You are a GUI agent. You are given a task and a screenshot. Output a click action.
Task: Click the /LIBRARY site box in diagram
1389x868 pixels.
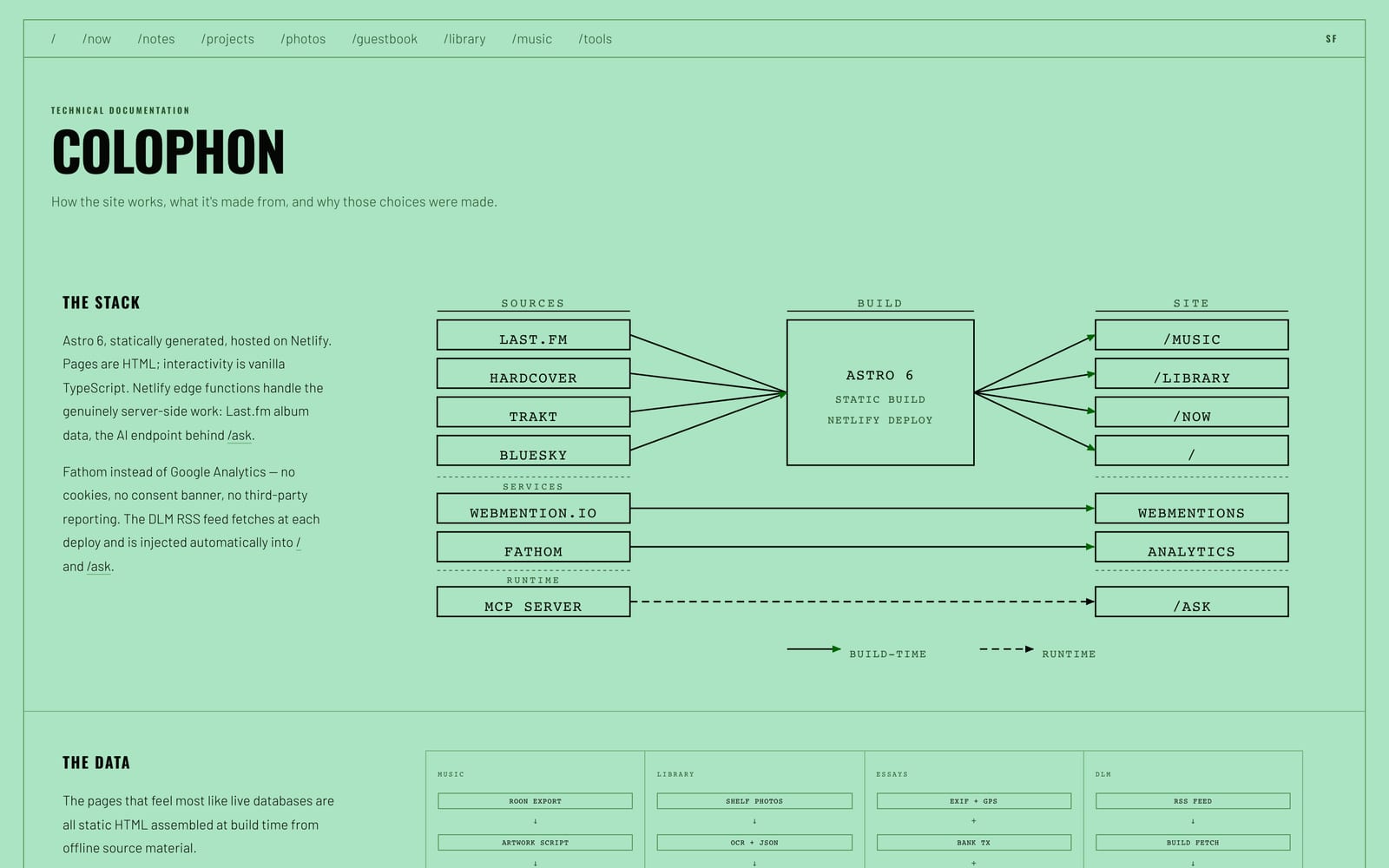click(x=1191, y=373)
